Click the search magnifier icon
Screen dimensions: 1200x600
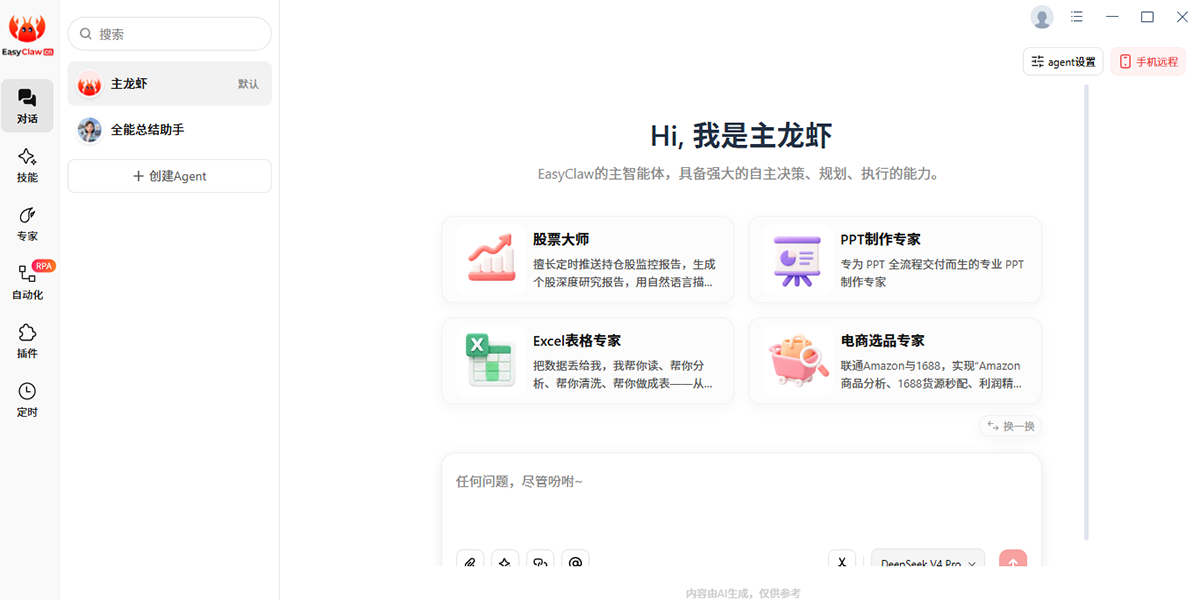click(x=86, y=34)
